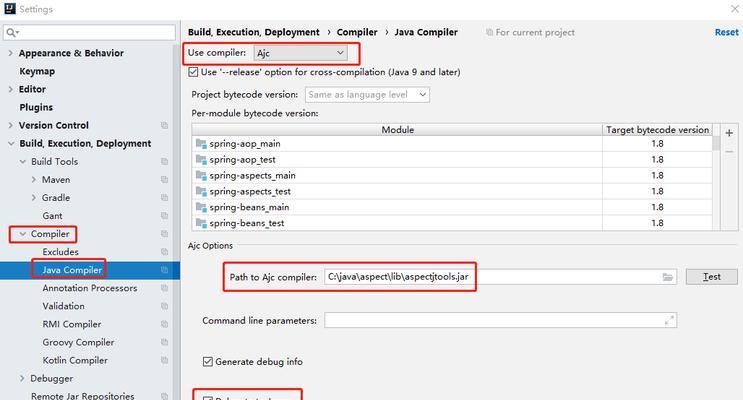Click the For current project copy icon

tap(489, 32)
